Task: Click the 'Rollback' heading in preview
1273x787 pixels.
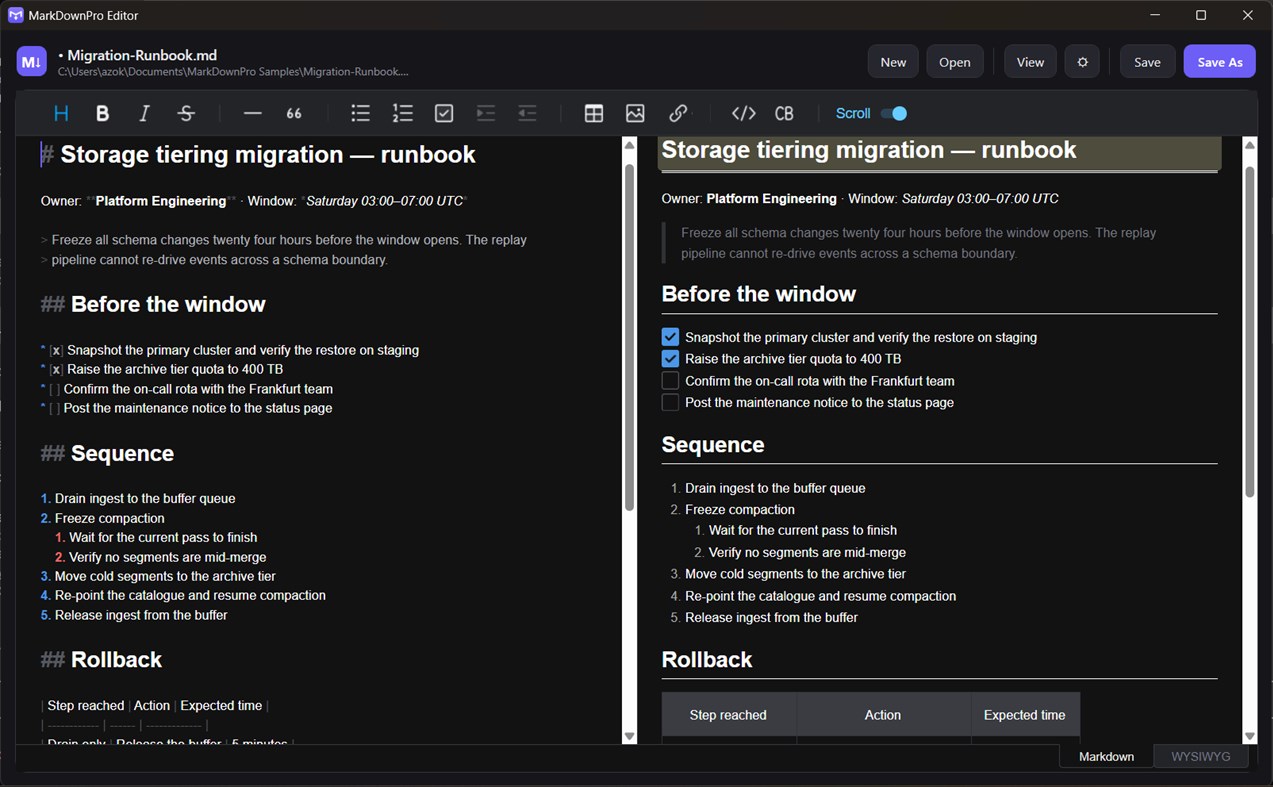Action: click(707, 659)
